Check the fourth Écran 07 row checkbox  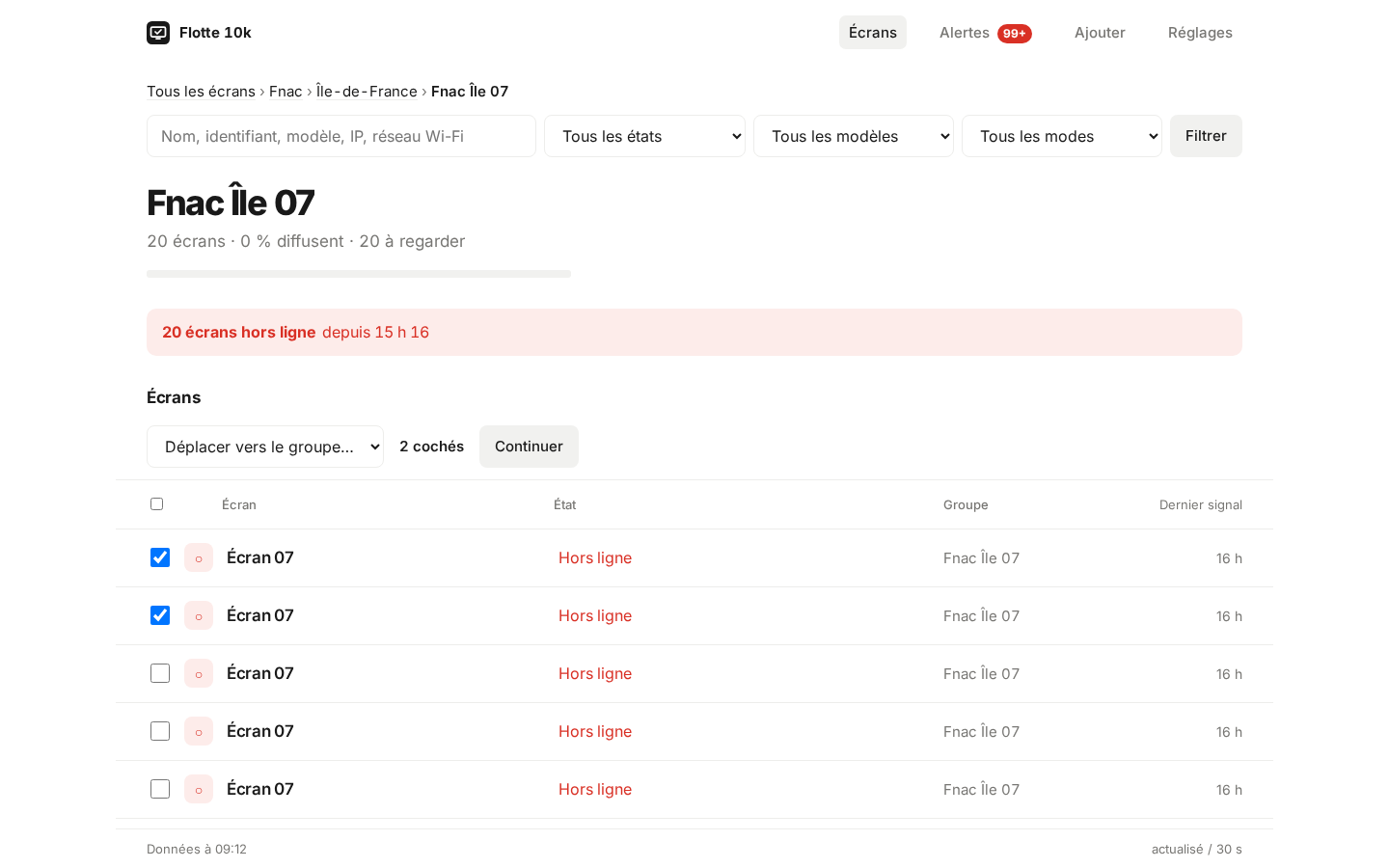(160, 731)
